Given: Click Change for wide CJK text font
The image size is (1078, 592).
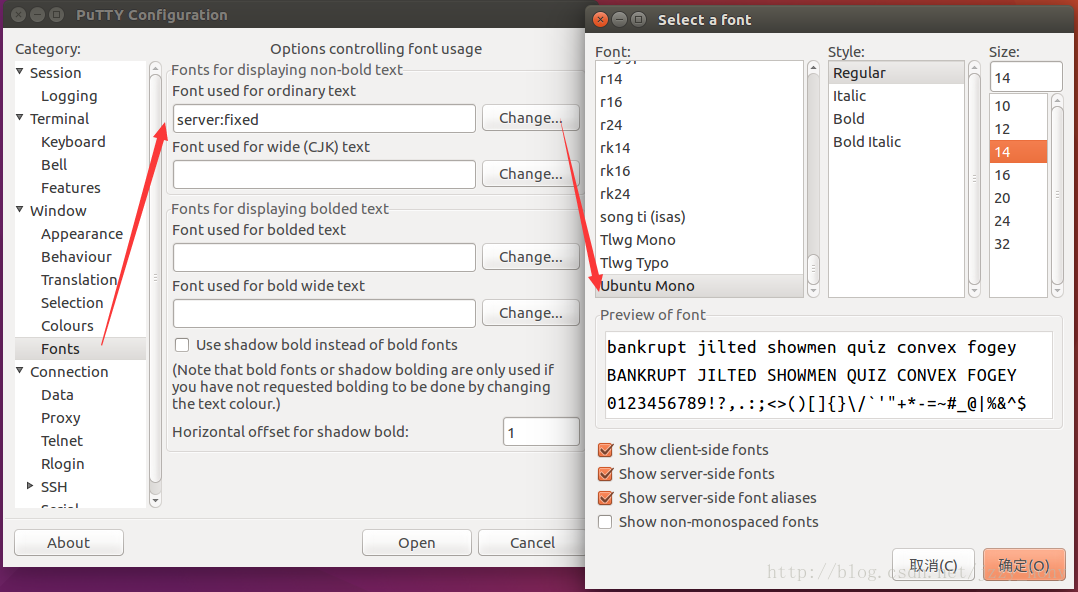Looking at the screenshot, I should click(530, 174).
